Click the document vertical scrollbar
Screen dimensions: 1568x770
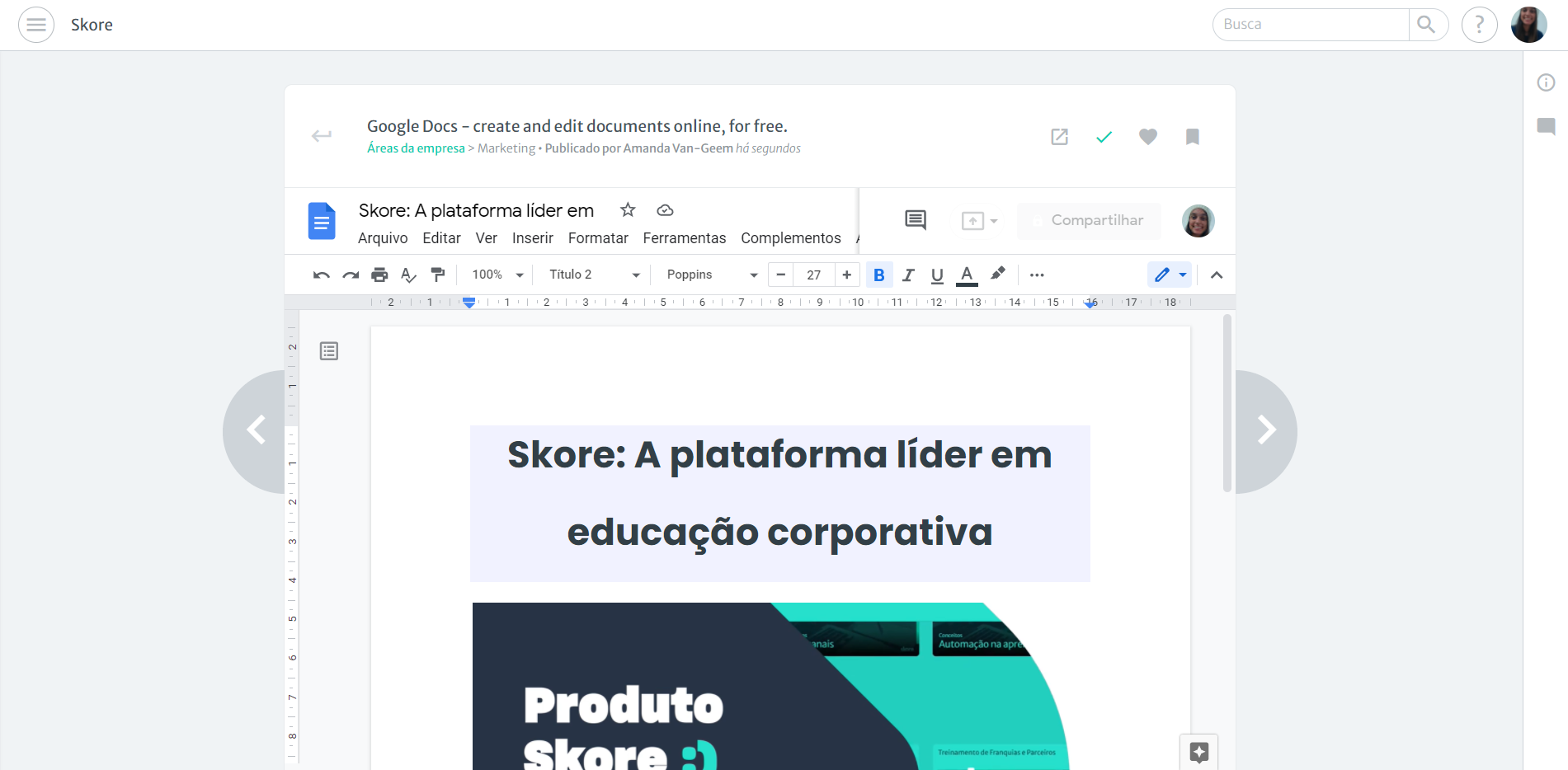1227,403
